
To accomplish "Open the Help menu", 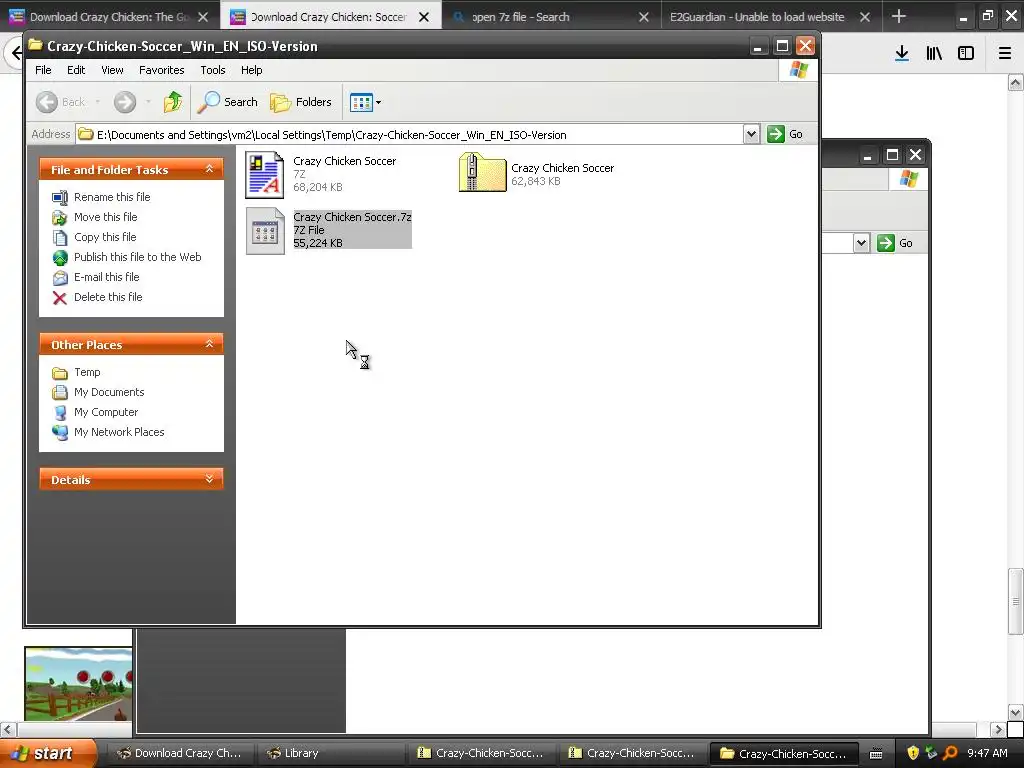I will (251, 70).
